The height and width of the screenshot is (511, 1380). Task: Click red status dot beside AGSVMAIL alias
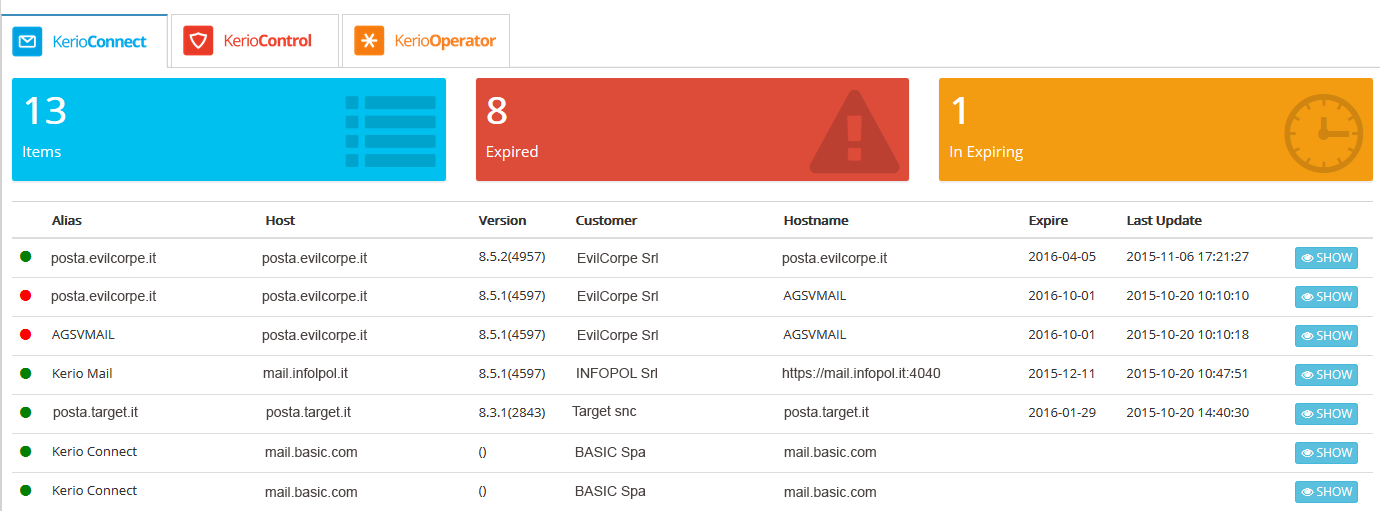point(26,335)
